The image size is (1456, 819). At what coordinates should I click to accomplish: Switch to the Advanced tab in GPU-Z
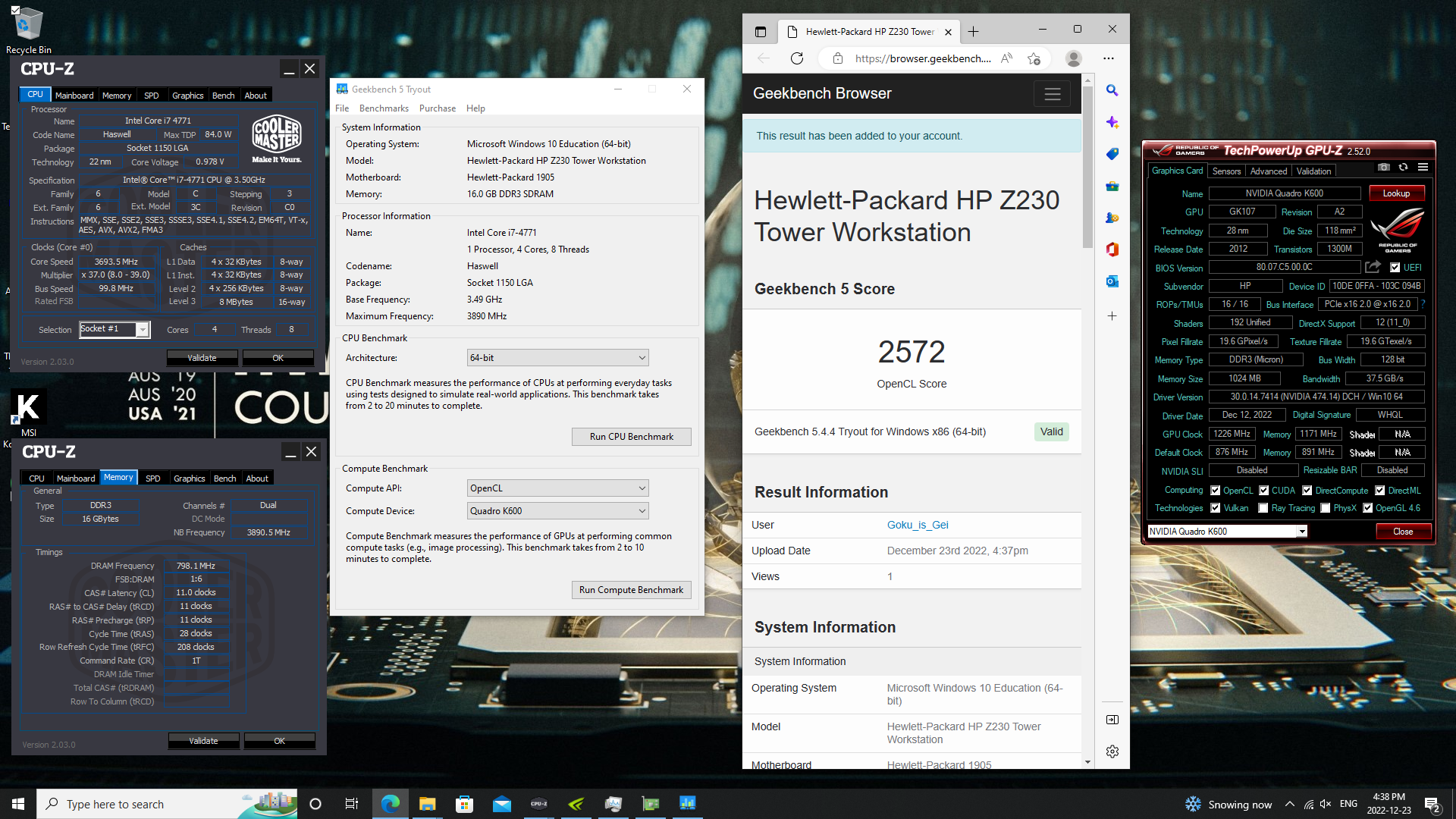1268,171
